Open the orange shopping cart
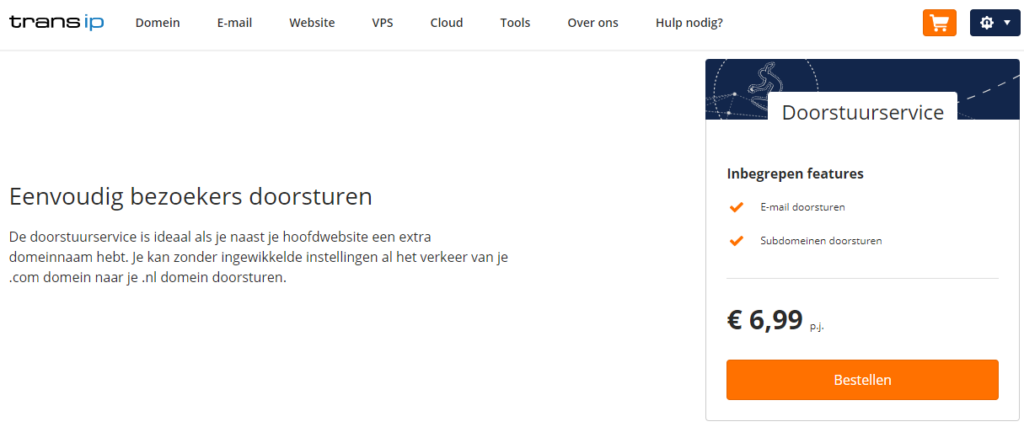This screenshot has height=427, width=1024. pyautogui.click(x=939, y=23)
